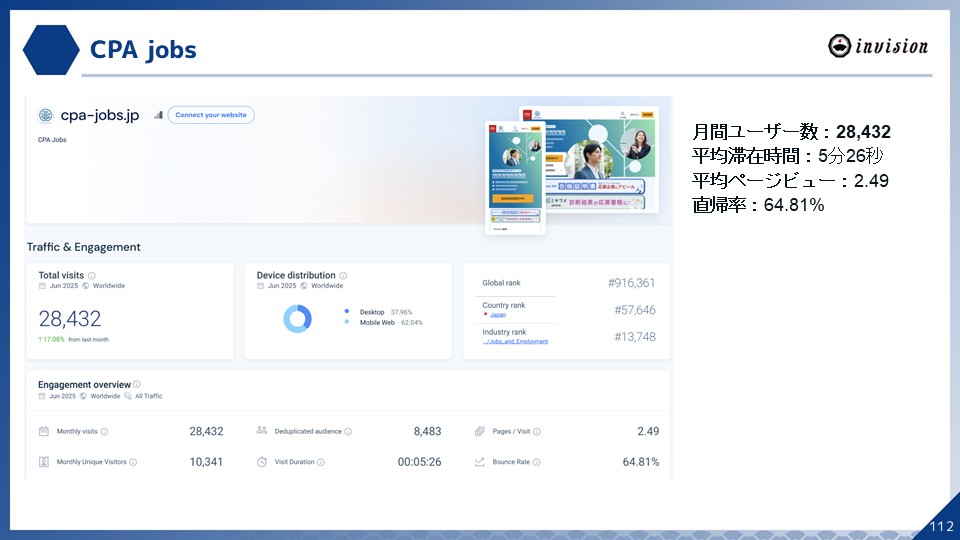Click the Mobile Web legend light-blue dot
The width and height of the screenshot is (960, 540).
[x=347, y=322]
